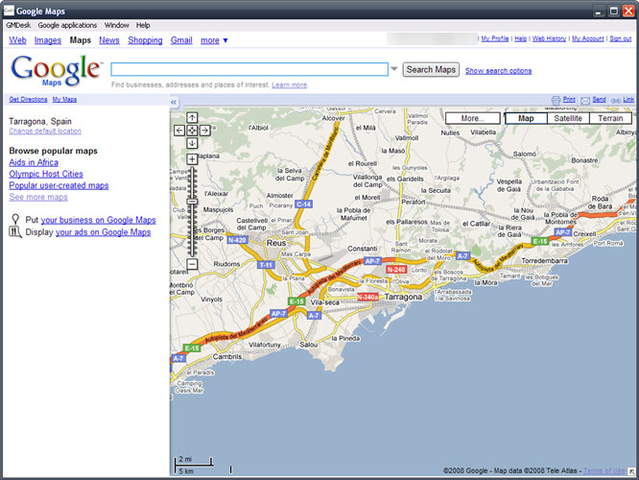Open My Maps
The width and height of the screenshot is (639, 480).
(x=64, y=99)
